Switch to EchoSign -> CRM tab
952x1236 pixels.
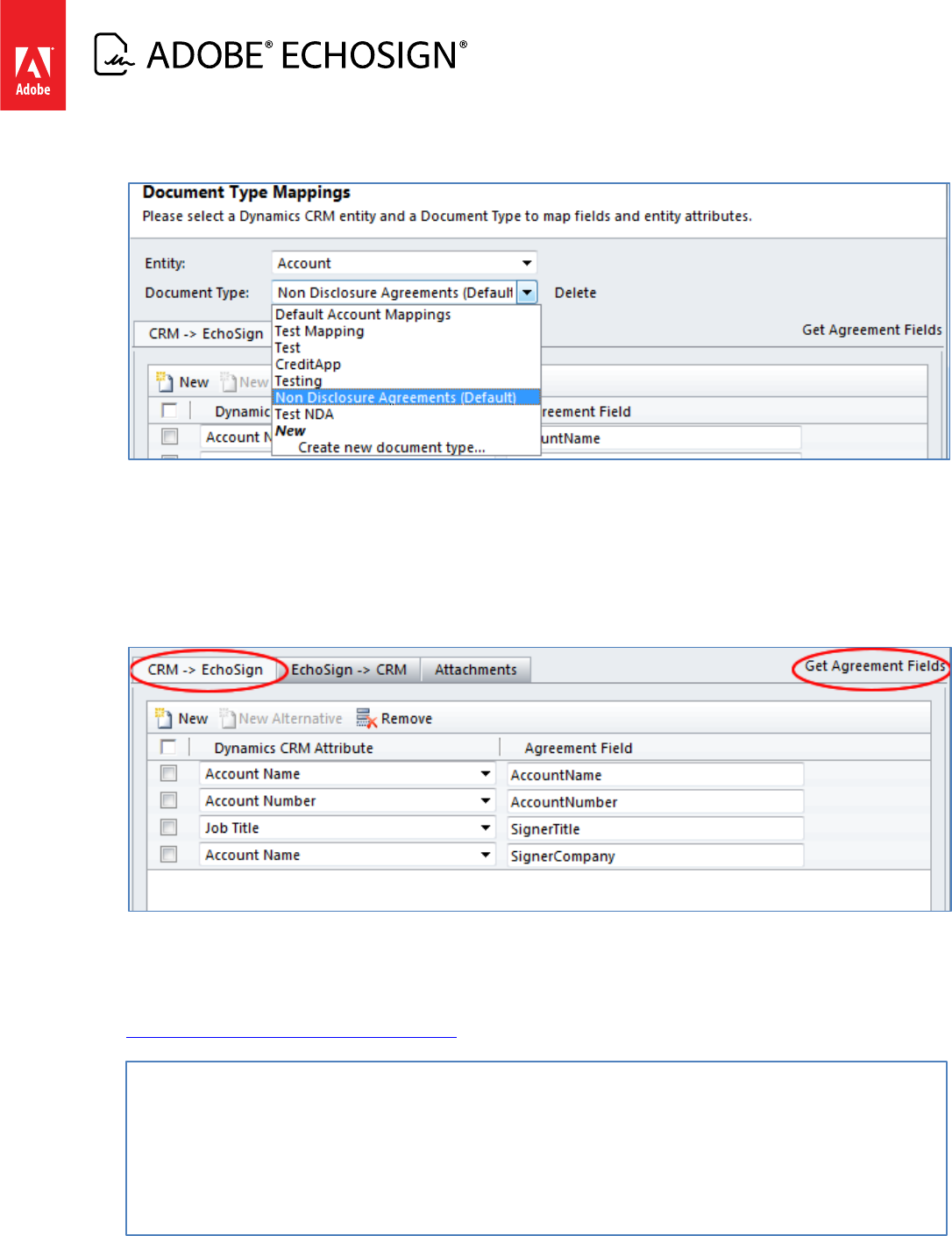[x=349, y=670]
